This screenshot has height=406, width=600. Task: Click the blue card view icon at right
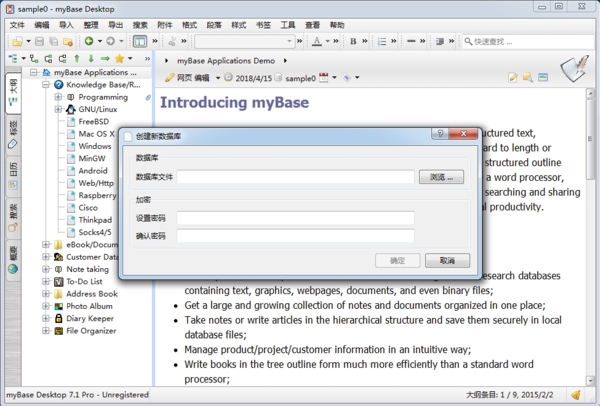click(x=543, y=77)
